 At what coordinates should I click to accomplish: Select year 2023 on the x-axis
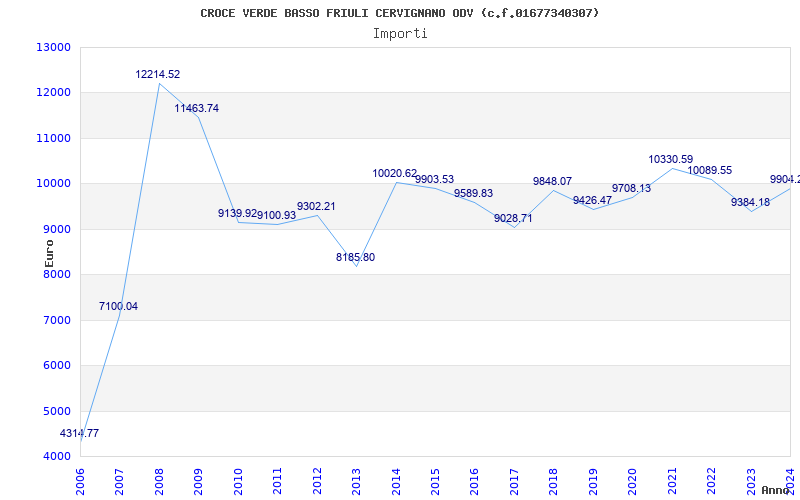[751, 481]
